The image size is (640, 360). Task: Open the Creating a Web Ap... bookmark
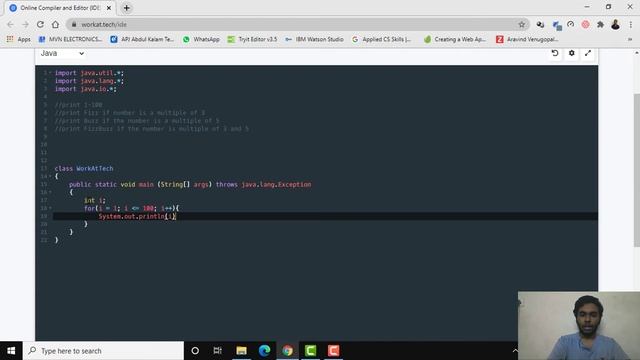[455, 39]
